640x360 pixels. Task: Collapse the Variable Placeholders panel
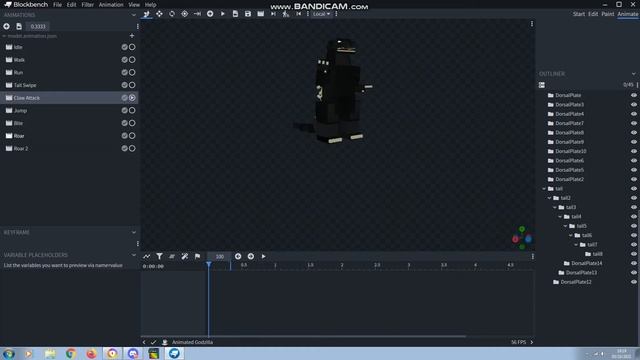pos(133,255)
